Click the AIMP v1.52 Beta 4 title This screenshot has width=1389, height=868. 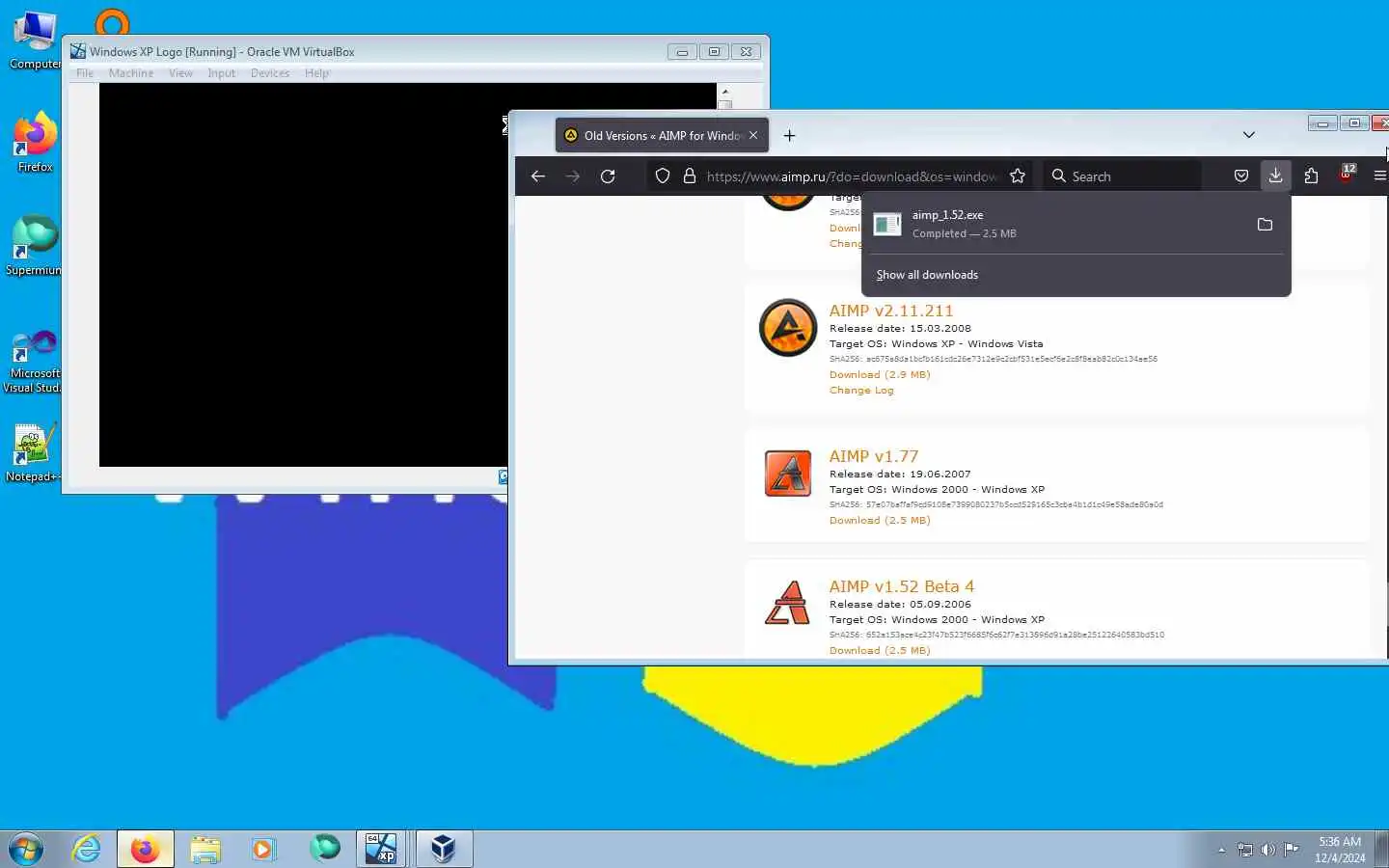pos(902,586)
